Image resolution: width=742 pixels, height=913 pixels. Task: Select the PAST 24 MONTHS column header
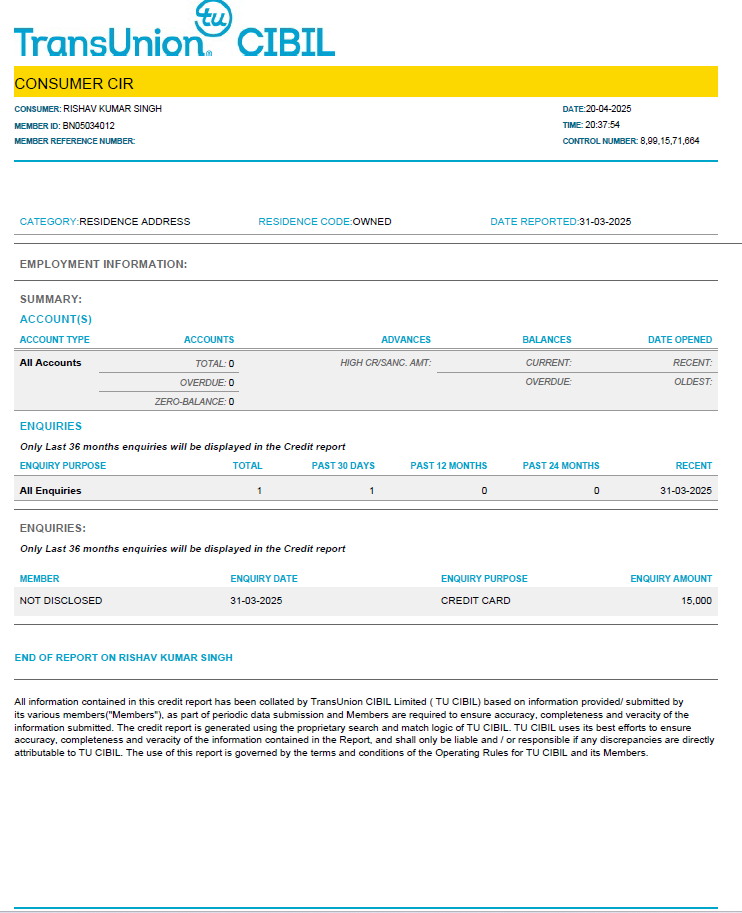[x=561, y=466]
